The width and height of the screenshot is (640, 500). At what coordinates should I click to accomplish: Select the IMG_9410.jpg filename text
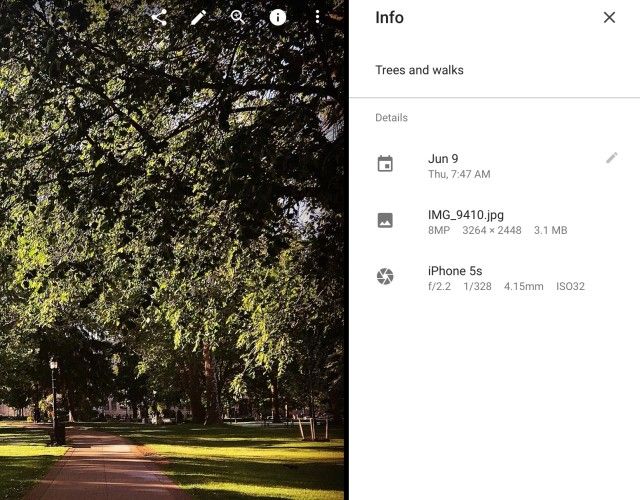pyautogui.click(x=466, y=215)
